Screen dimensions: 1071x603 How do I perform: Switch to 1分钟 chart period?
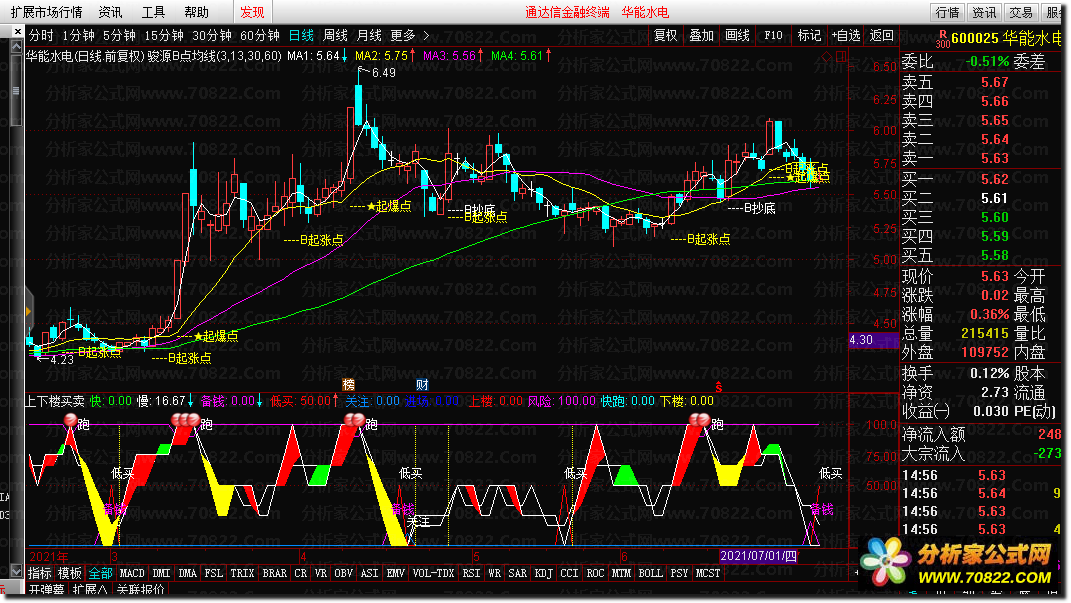[x=78, y=35]
